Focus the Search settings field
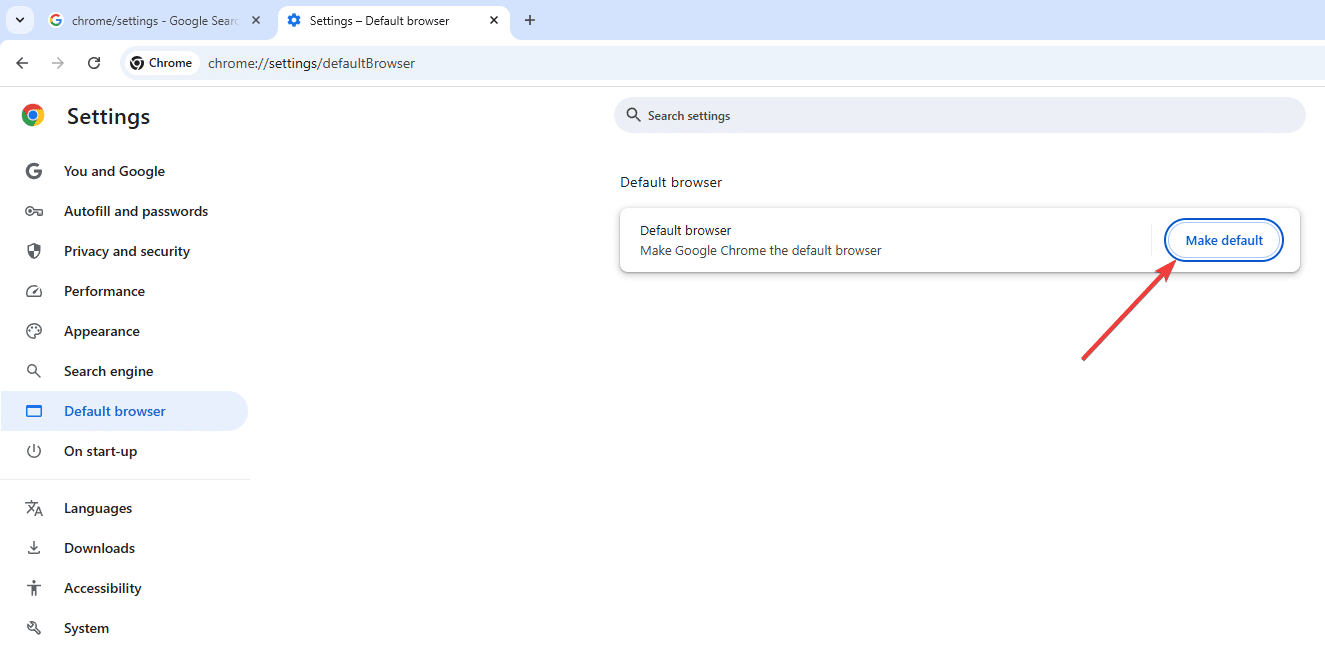 [x=959, y=115]
